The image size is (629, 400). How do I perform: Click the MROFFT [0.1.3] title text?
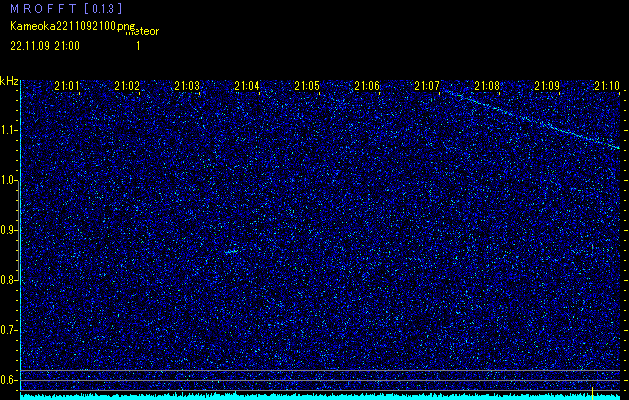coord(66,8)
